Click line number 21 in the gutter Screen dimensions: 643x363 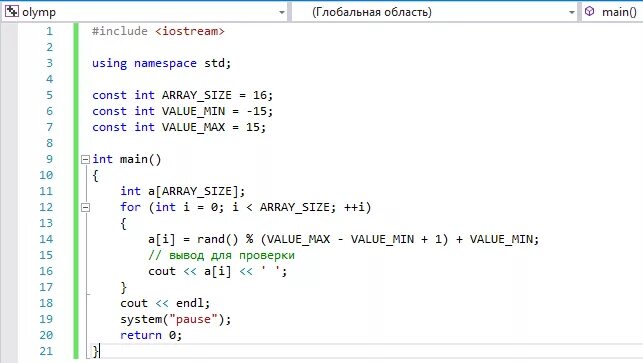(46, 351)
